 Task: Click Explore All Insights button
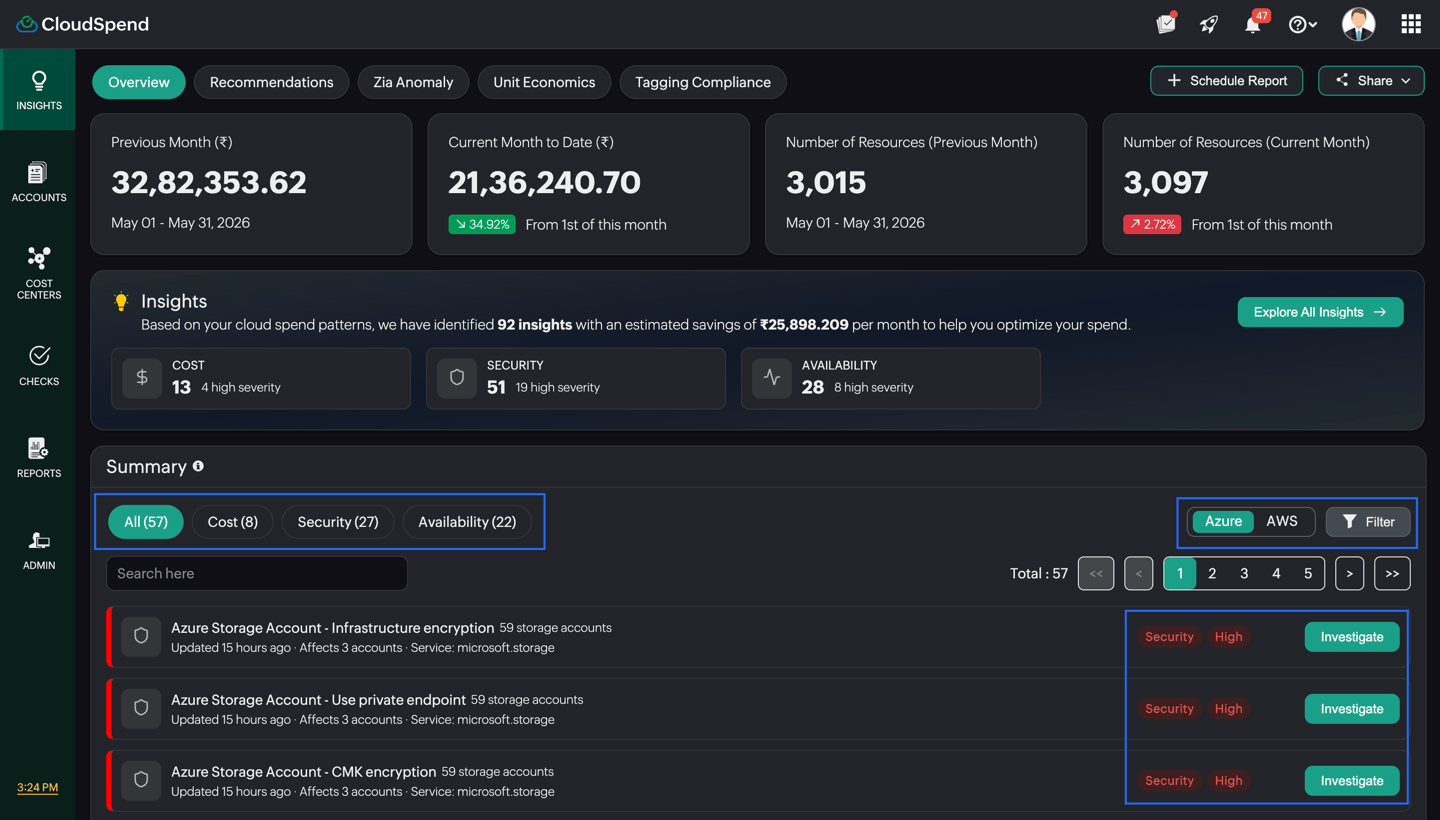tap(1320, 312)
